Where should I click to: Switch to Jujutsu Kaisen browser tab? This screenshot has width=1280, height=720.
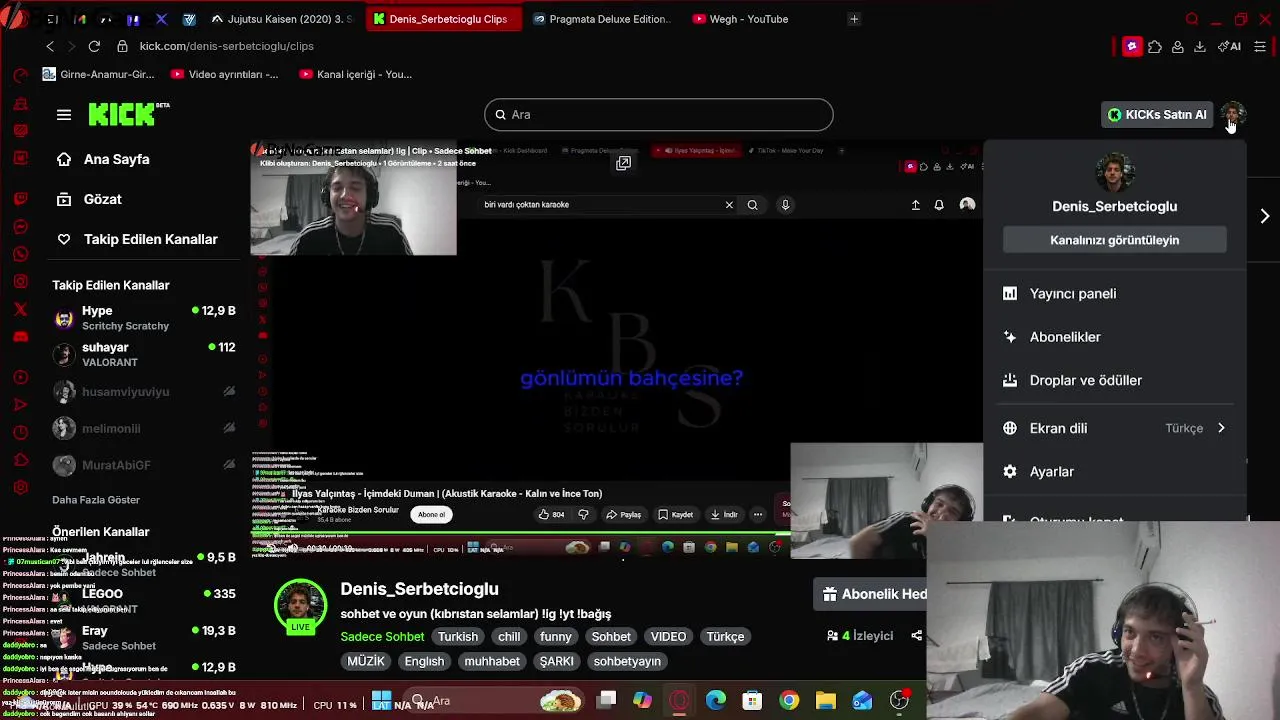click(x=282, y=19)
